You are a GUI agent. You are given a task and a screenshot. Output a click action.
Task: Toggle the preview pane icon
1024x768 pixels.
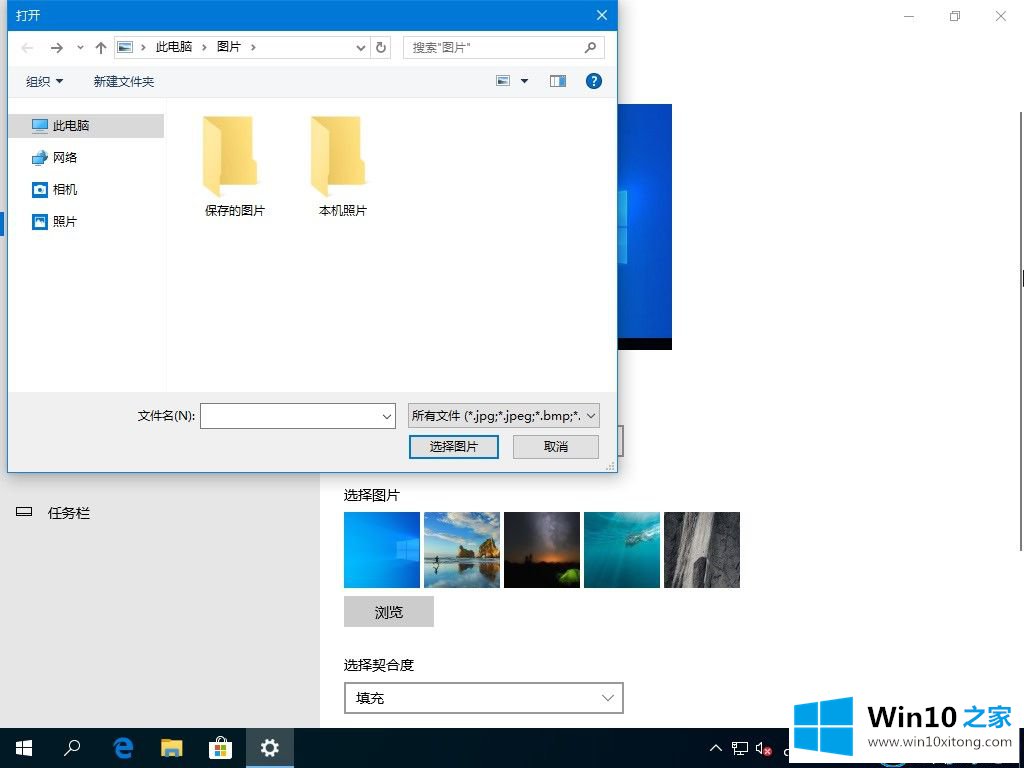558,81
